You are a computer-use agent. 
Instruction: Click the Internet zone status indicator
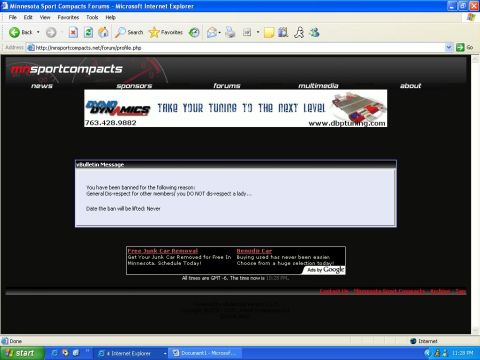click(424, 341)
